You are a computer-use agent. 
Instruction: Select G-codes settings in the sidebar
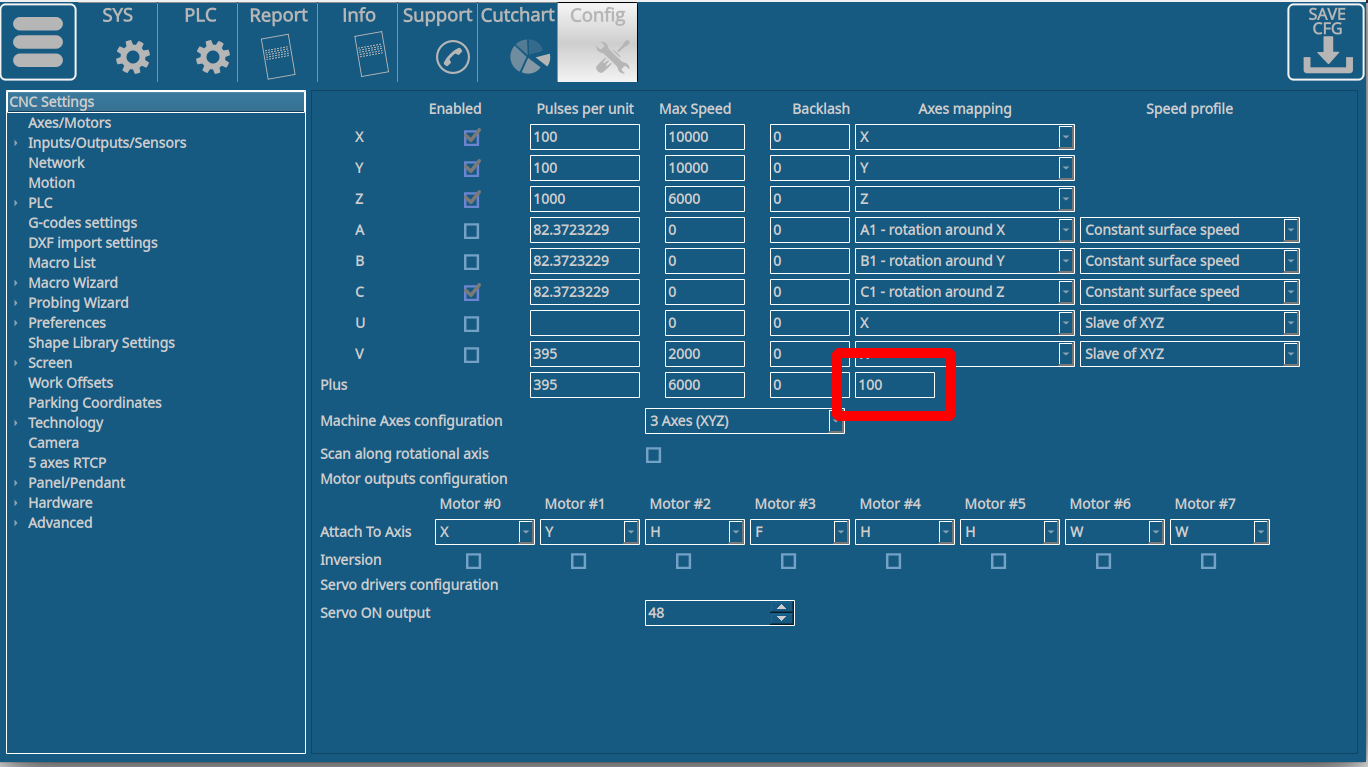[x=82, y=223]
